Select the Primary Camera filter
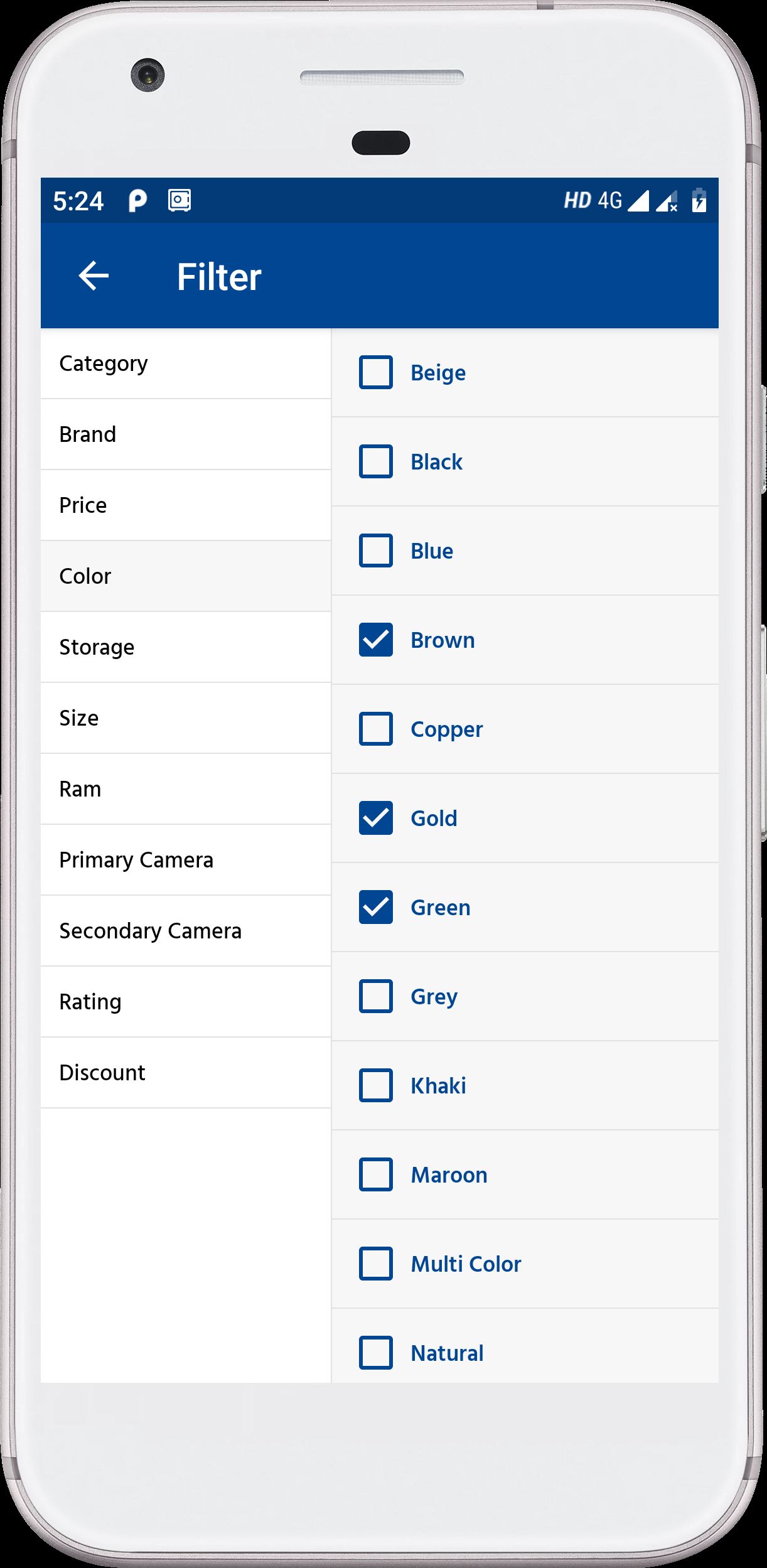 pos(136,860)
